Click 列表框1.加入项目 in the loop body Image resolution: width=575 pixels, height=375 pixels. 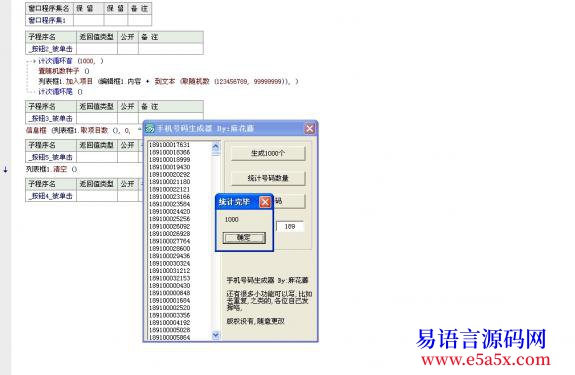pos(66,81)
